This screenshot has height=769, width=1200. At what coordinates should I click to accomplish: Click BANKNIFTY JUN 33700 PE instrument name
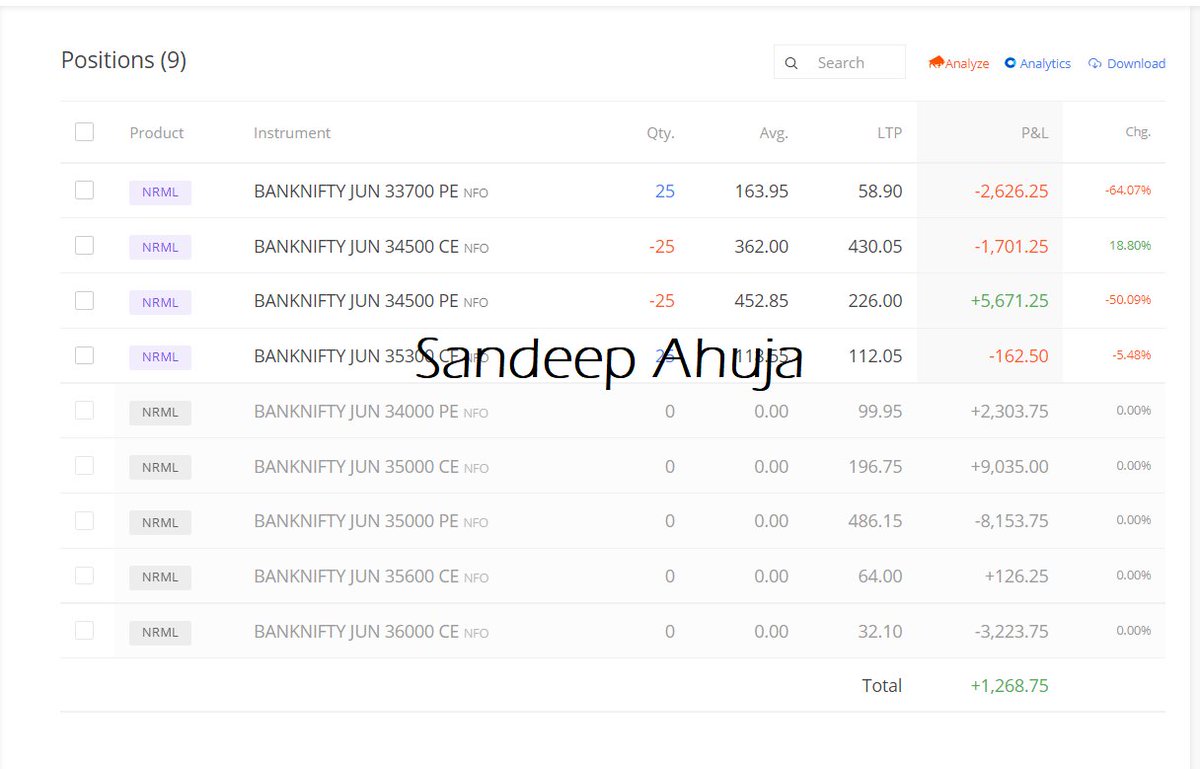coord(356,191)
